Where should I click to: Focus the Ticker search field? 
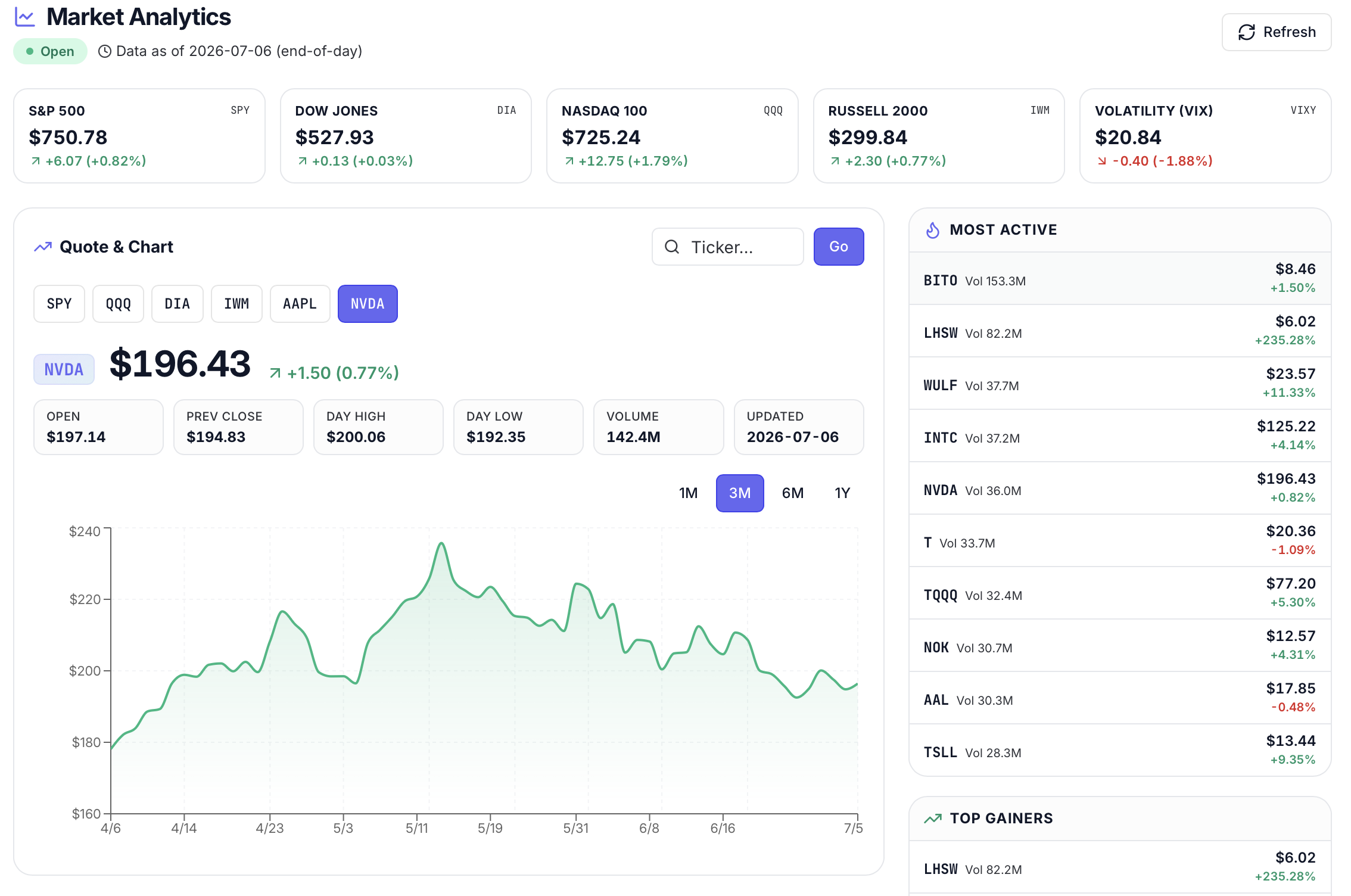click(x=728, y=247)
